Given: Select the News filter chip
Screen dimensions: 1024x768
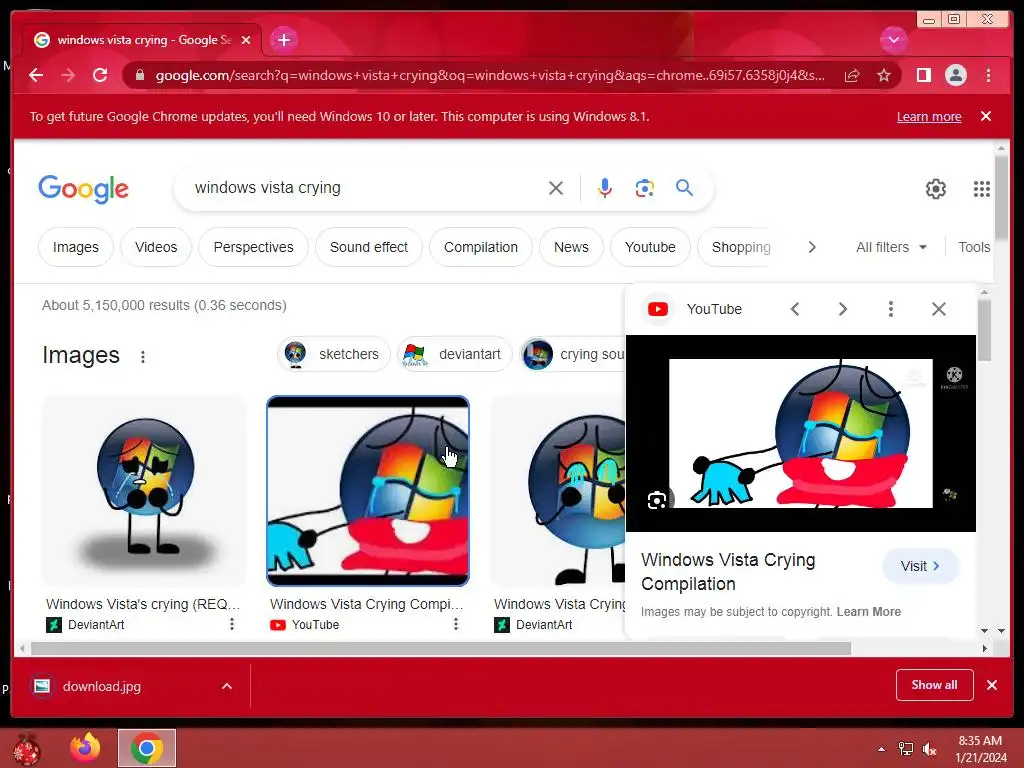Looking at the screenshot, I should (571, 248).
